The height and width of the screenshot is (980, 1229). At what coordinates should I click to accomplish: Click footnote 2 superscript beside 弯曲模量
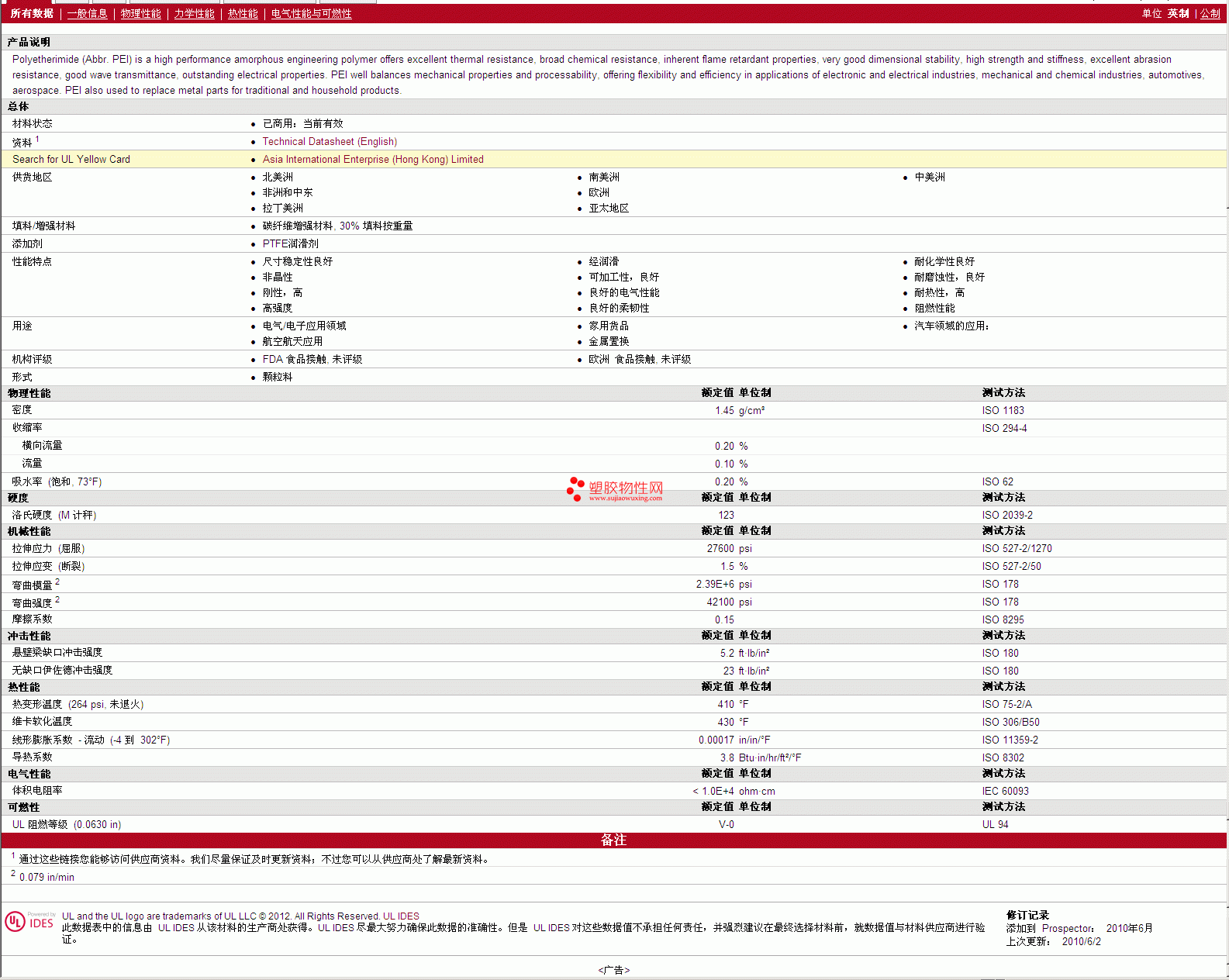57,581
